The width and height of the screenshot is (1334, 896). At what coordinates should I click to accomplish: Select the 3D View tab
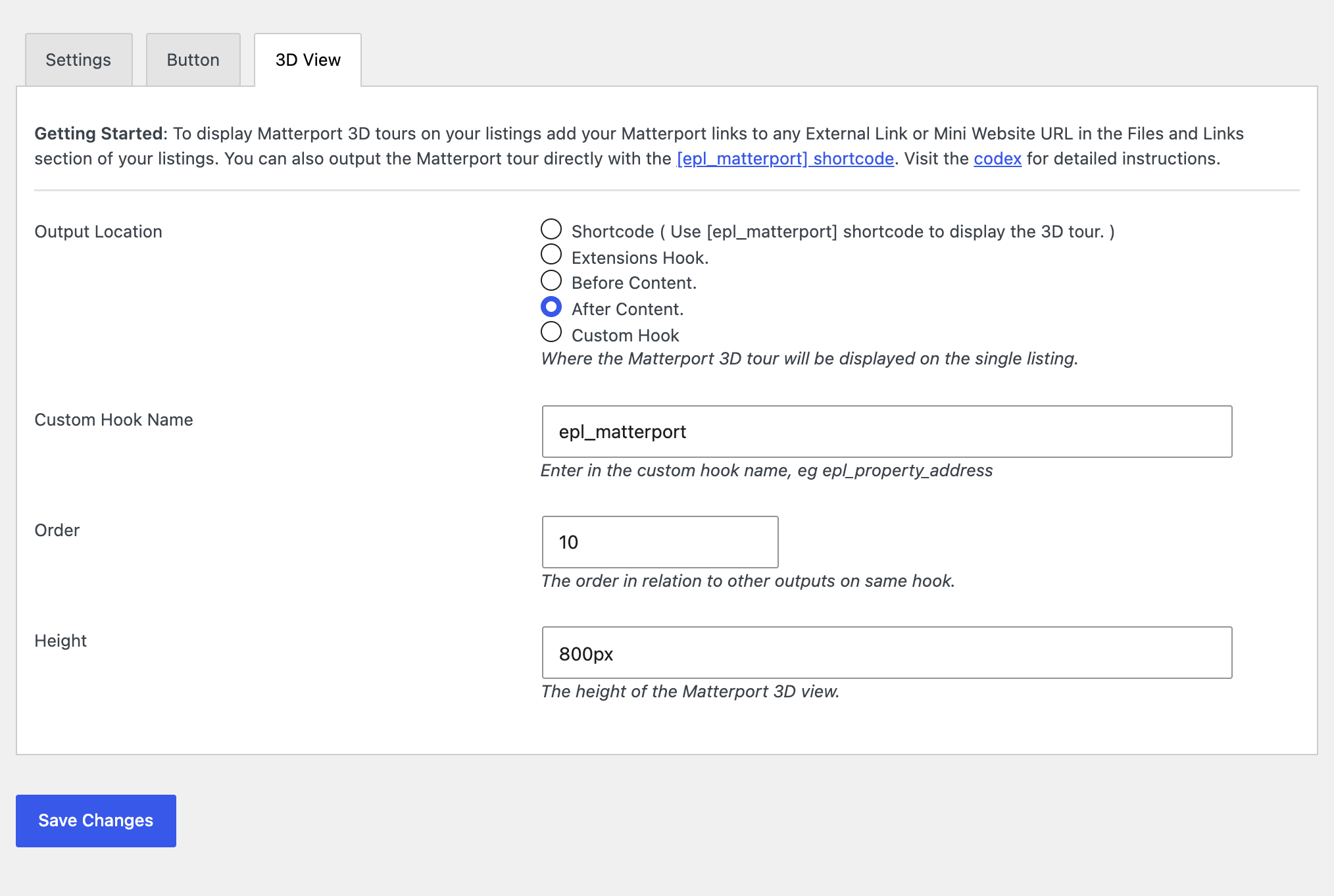pos(308,60)
